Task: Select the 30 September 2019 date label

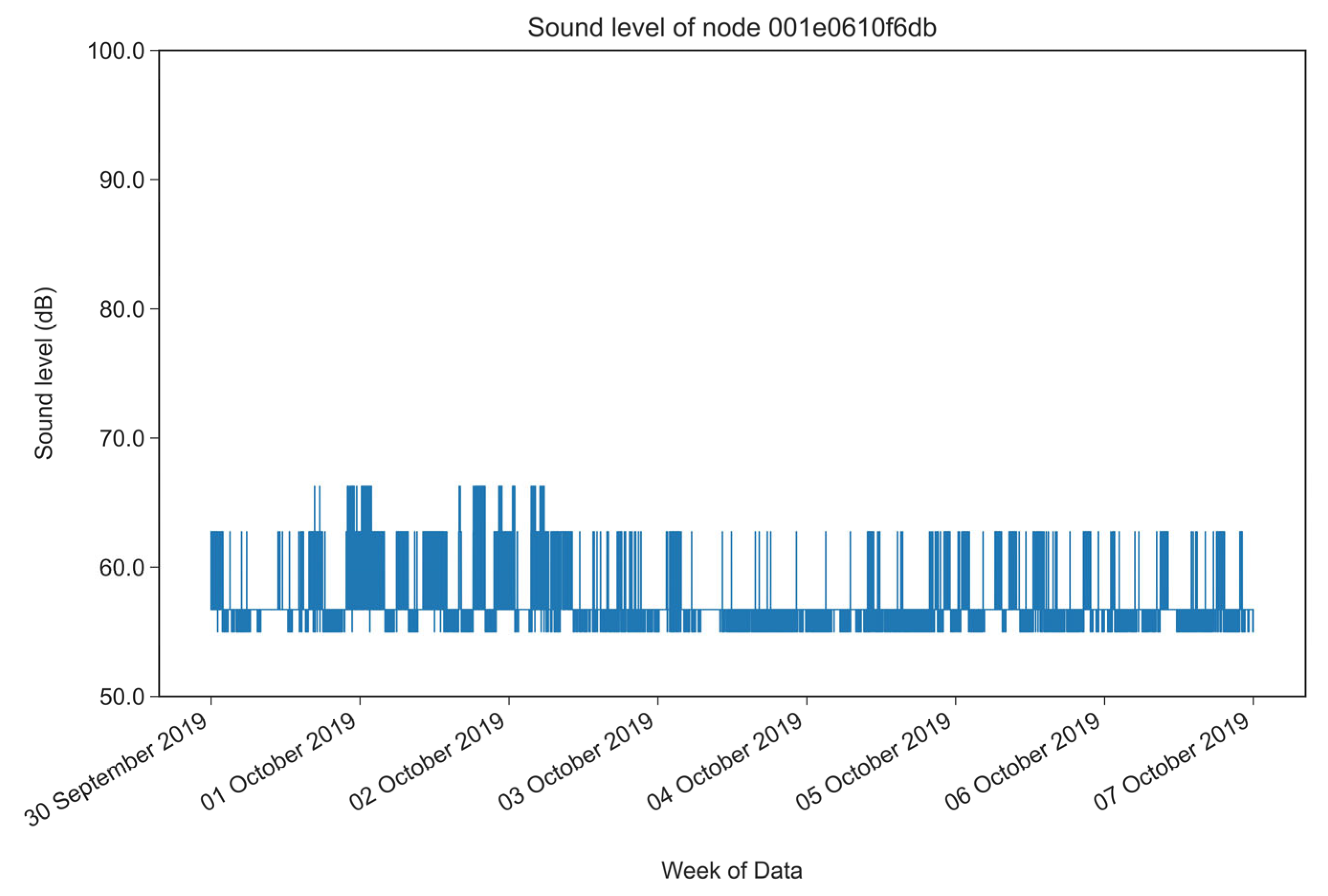Action: (x=117, y=768)
